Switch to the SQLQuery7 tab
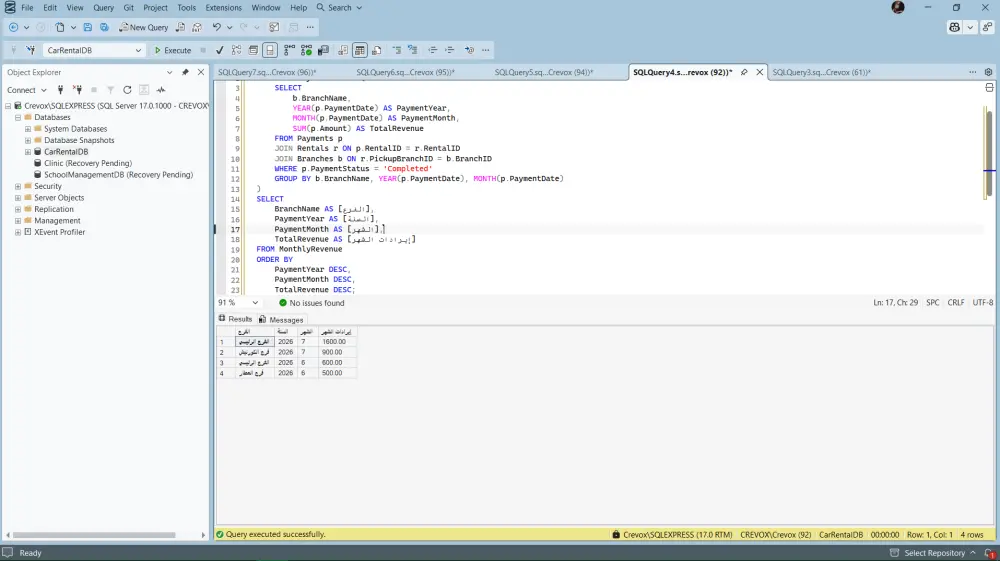 point(267,72)
